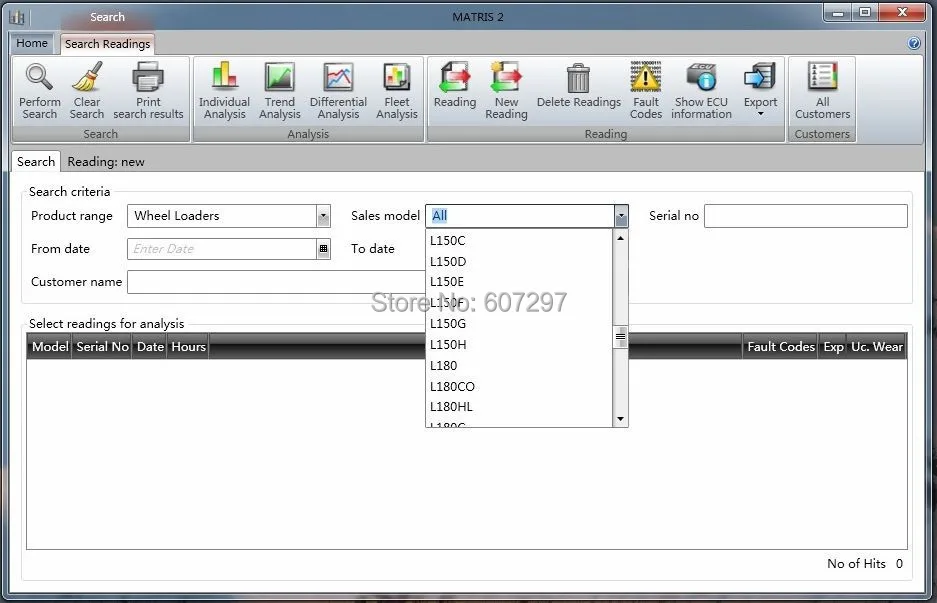This screenshot has height=603, width=937.
Task: Choose L180HL from the sales model list
Action: tap(519, 407)
